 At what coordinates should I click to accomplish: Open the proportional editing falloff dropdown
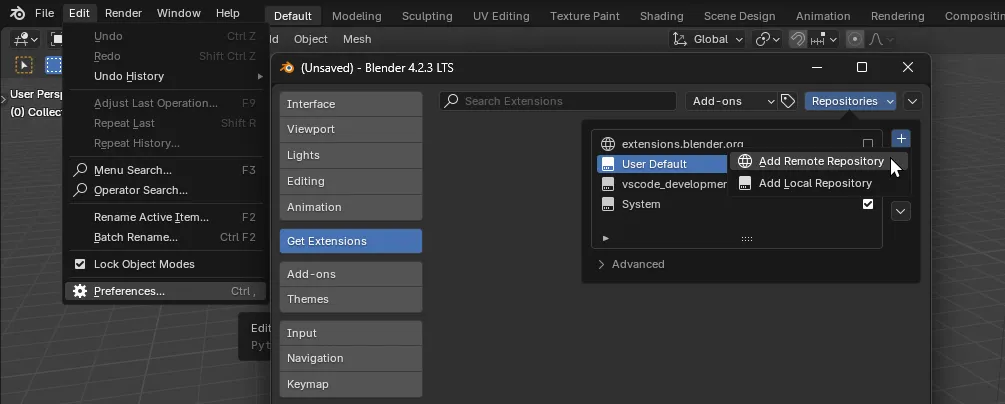(880, 40)
